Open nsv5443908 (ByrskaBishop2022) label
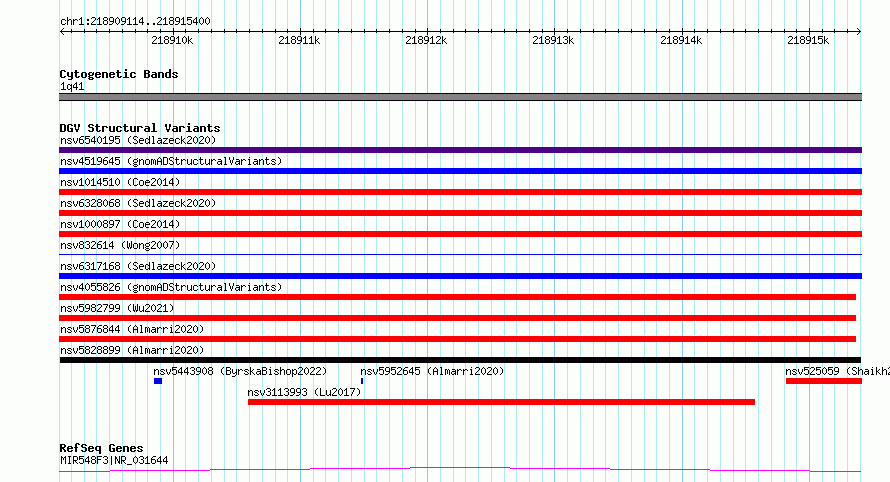Viewport: 890px width, 482px height. click(x=240, y=371)
